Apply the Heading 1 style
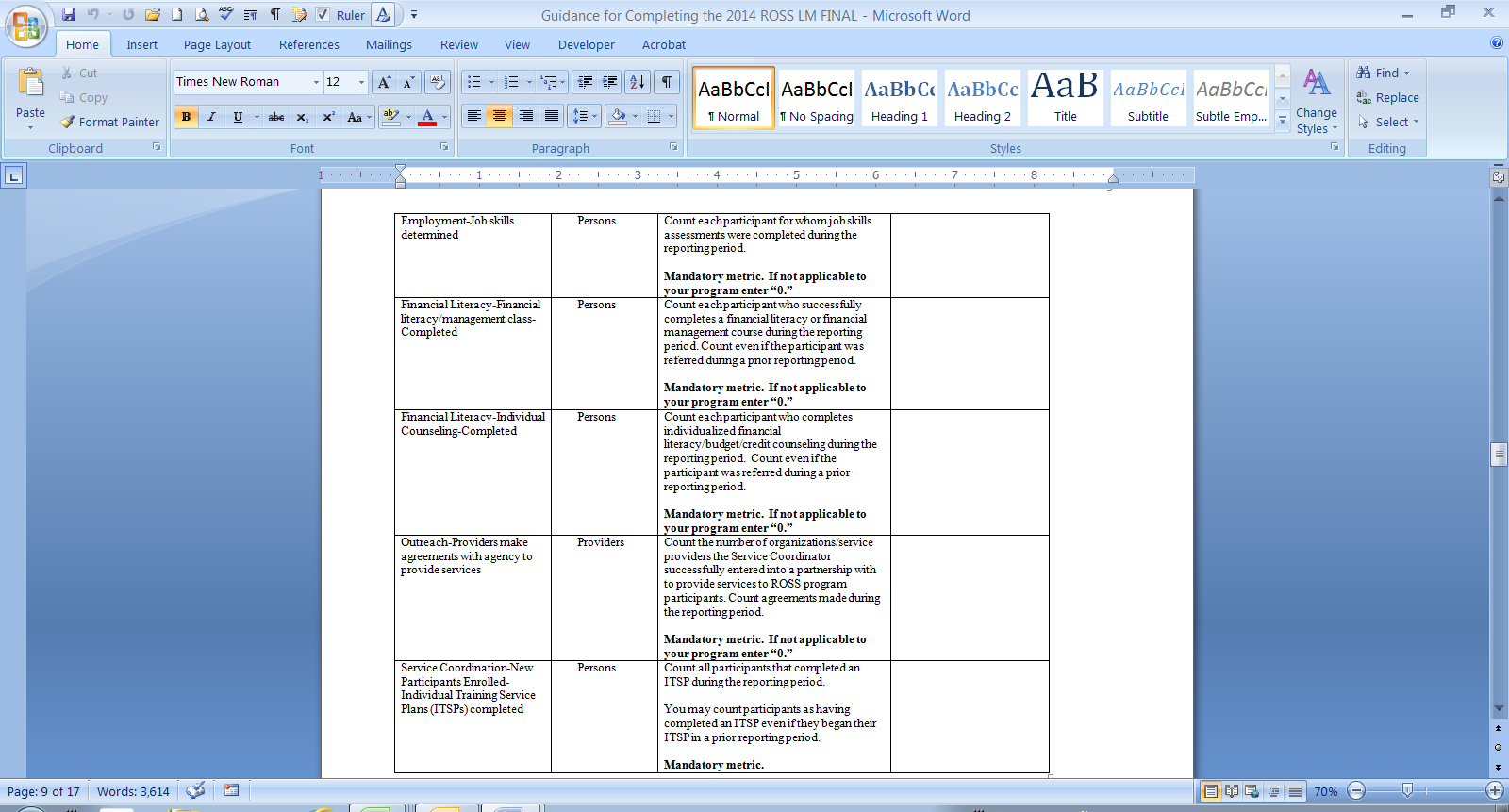This screenshot has height=812, width=1509. click(x=900, y=97)
